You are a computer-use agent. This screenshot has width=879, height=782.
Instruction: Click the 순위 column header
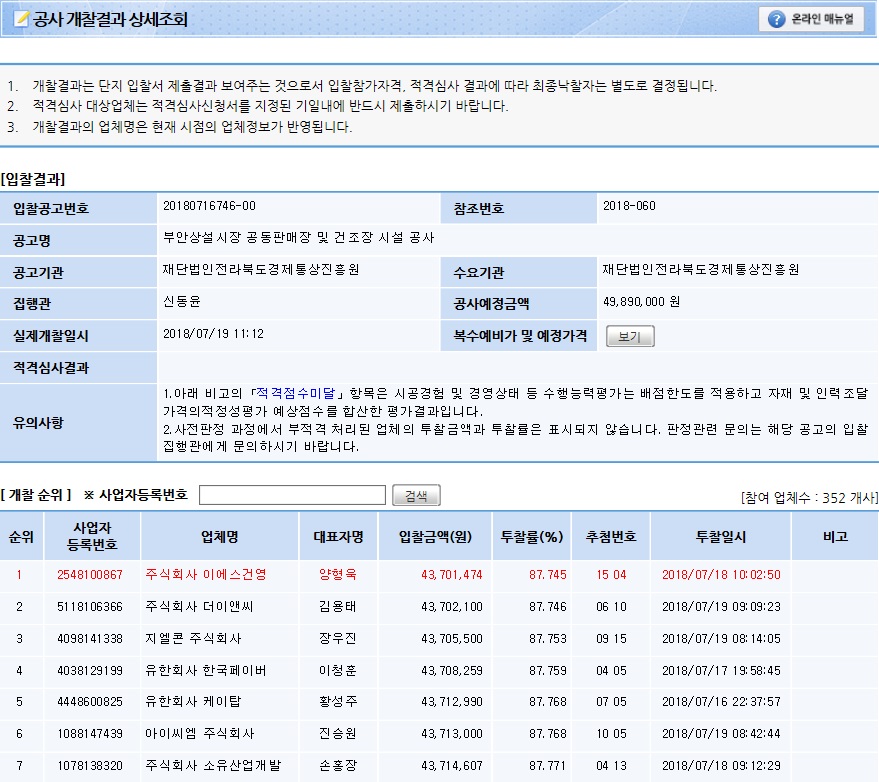point(21,537)
